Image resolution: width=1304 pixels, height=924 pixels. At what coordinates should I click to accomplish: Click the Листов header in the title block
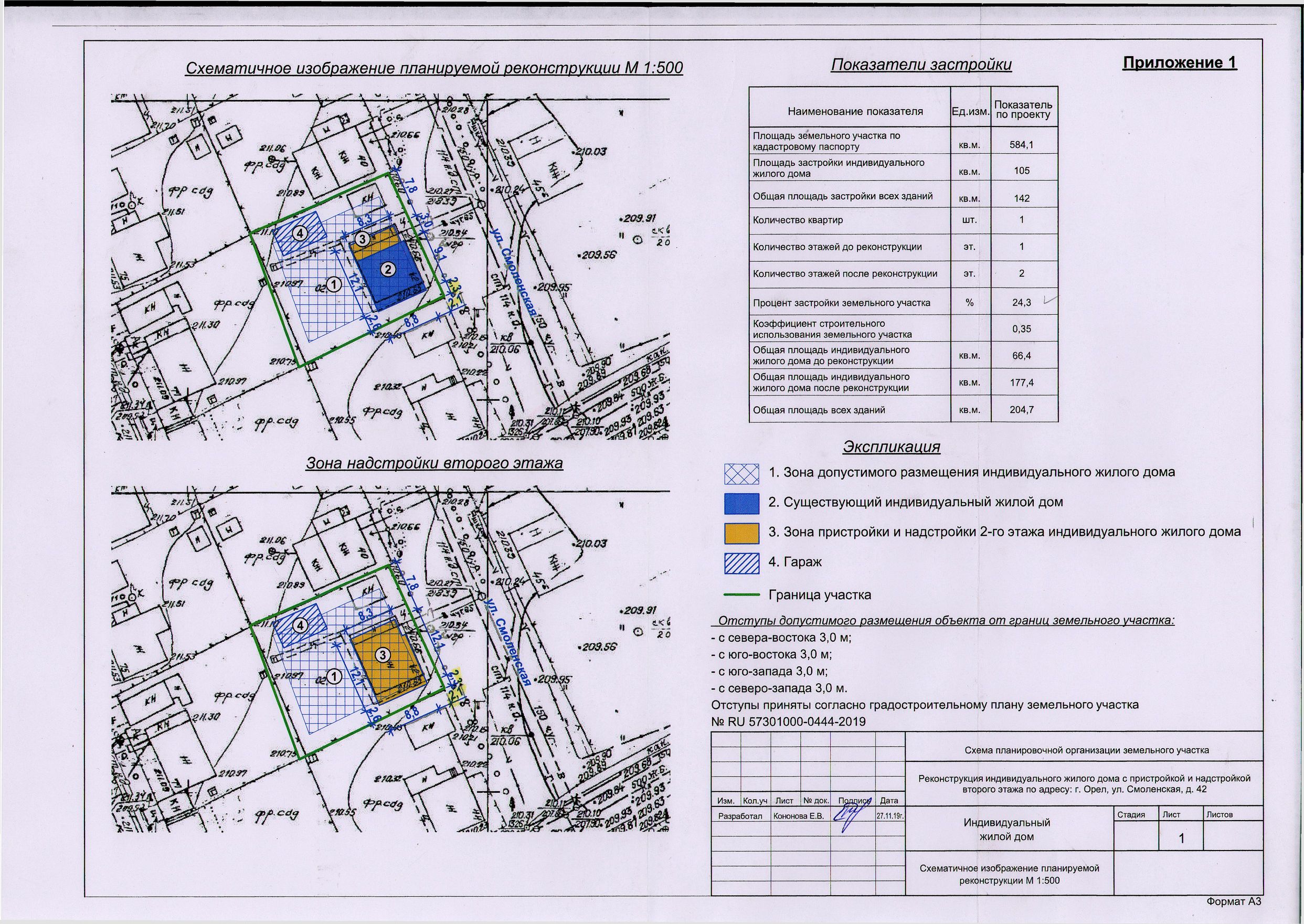tap(1219, 815)
